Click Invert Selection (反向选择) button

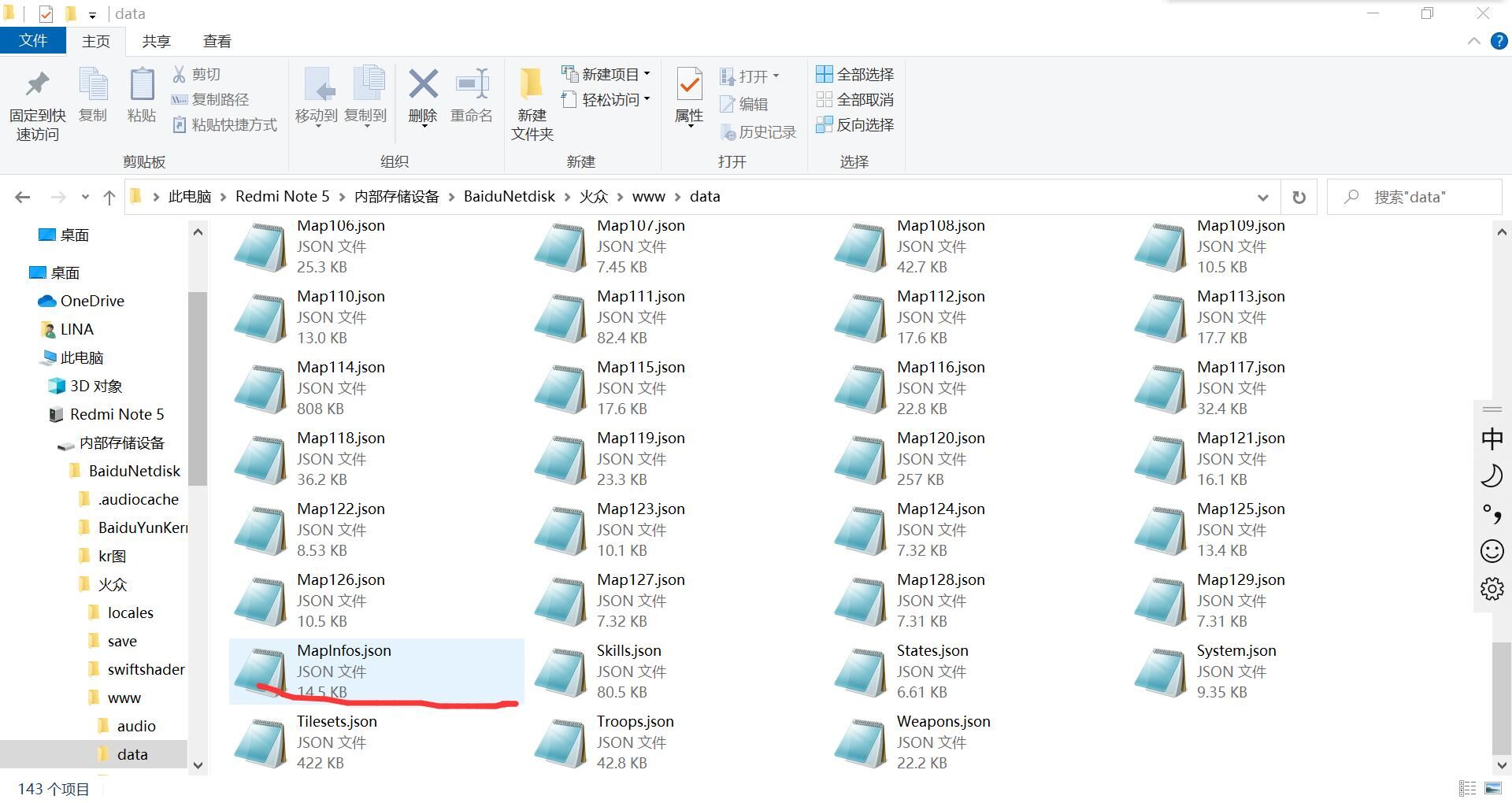pos(855,124)
